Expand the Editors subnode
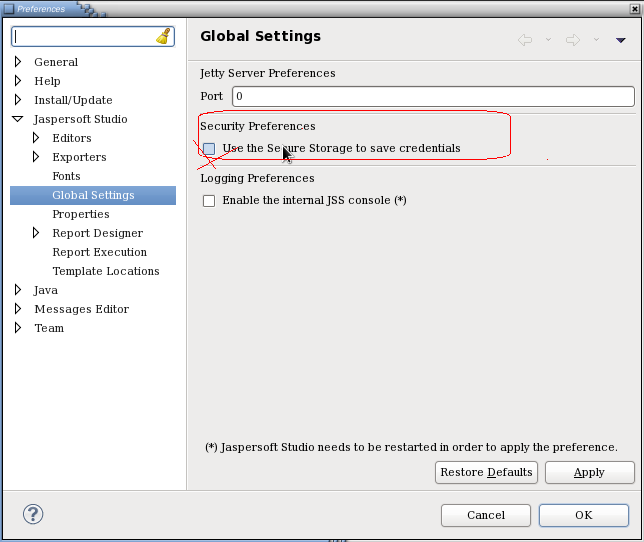Viewport: 644px width, 542px height. (x=36, y=138)
